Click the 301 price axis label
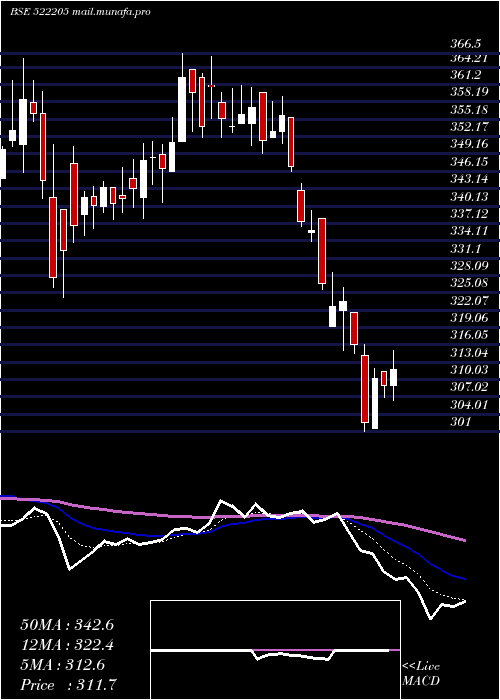 (460, 422)
